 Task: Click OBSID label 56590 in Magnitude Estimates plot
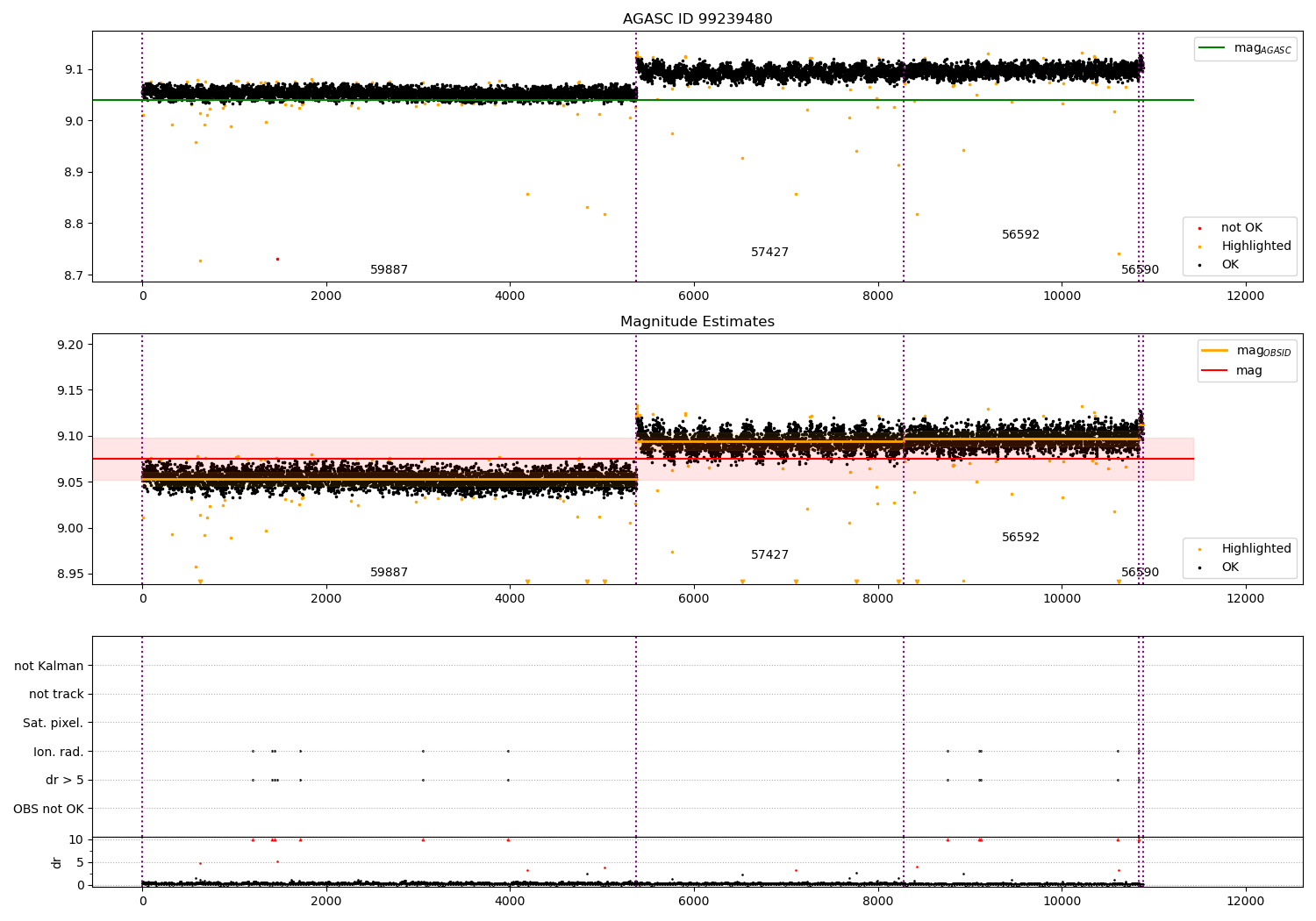click(1140, 573)
